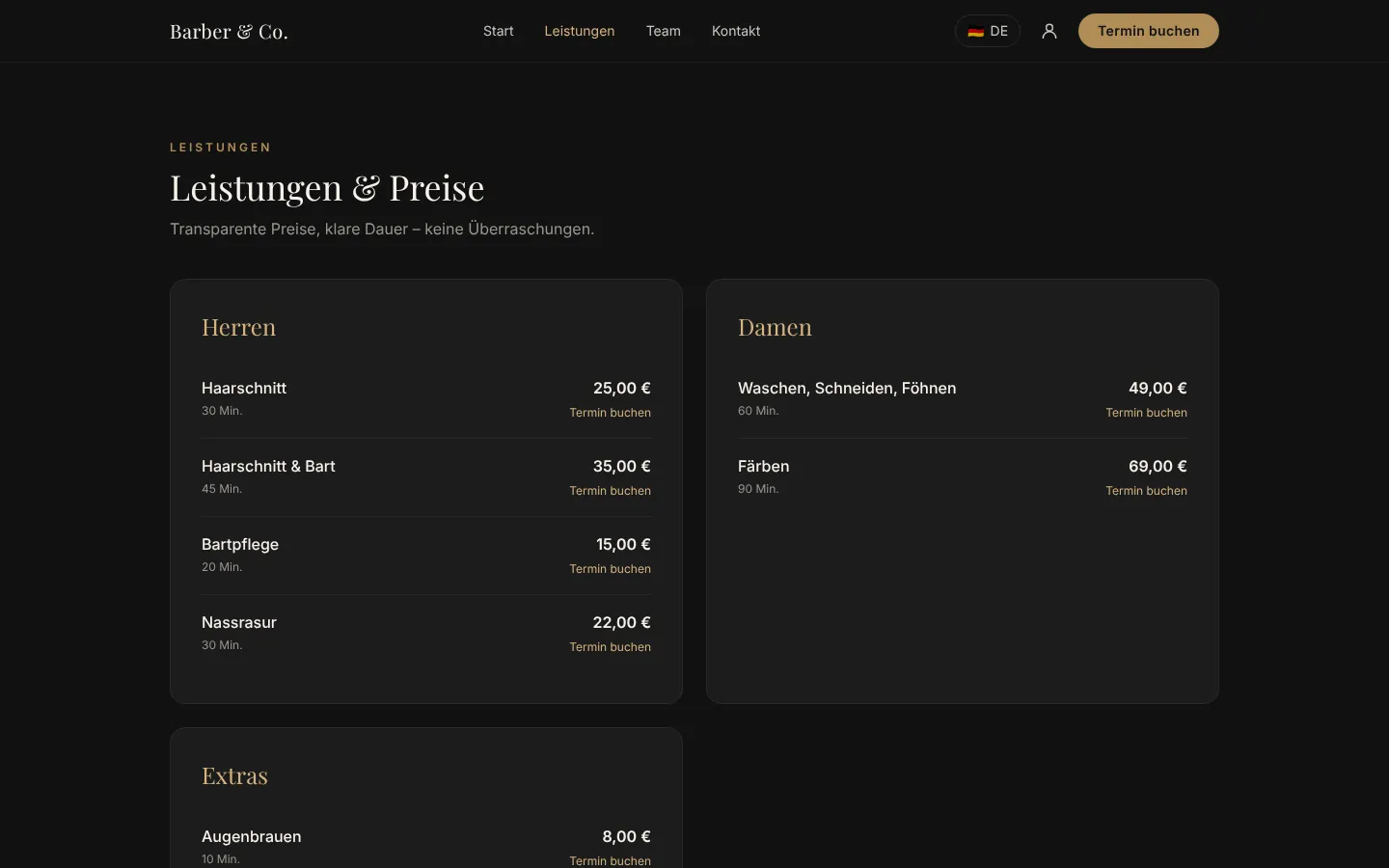Click the 69,00 € price

point(1157,466)
